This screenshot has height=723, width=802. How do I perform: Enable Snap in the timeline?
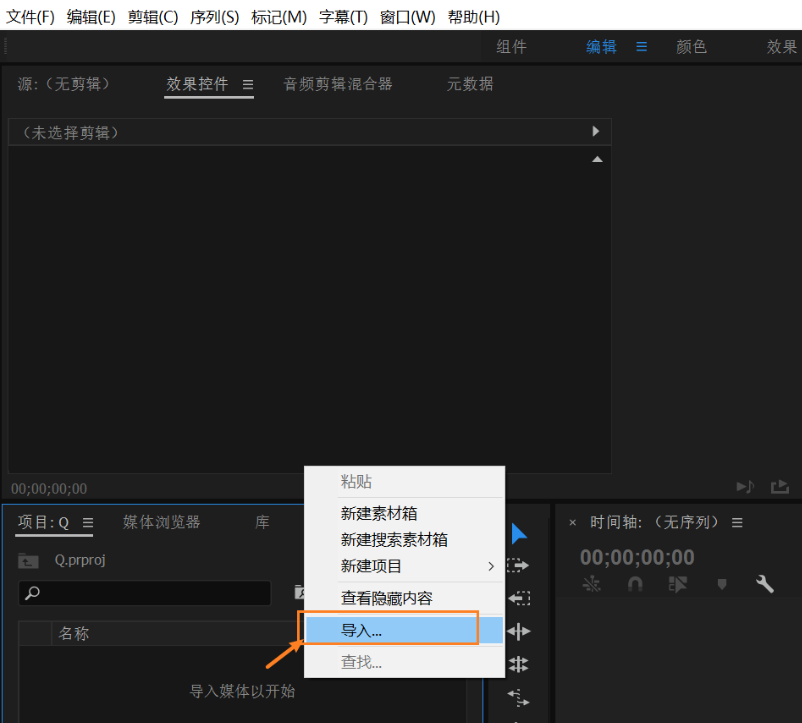(635, 584)
